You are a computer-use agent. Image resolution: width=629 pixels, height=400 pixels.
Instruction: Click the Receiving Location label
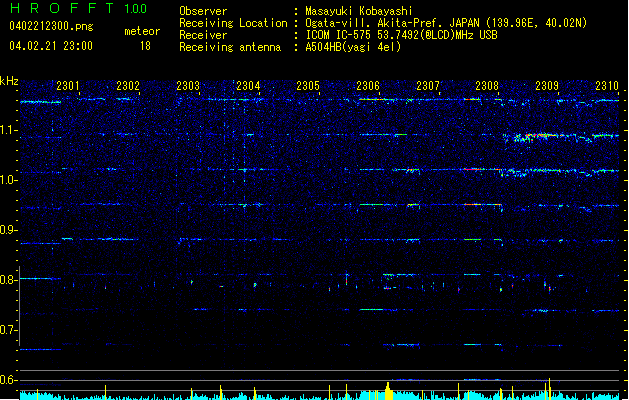(x=233, y=23)
